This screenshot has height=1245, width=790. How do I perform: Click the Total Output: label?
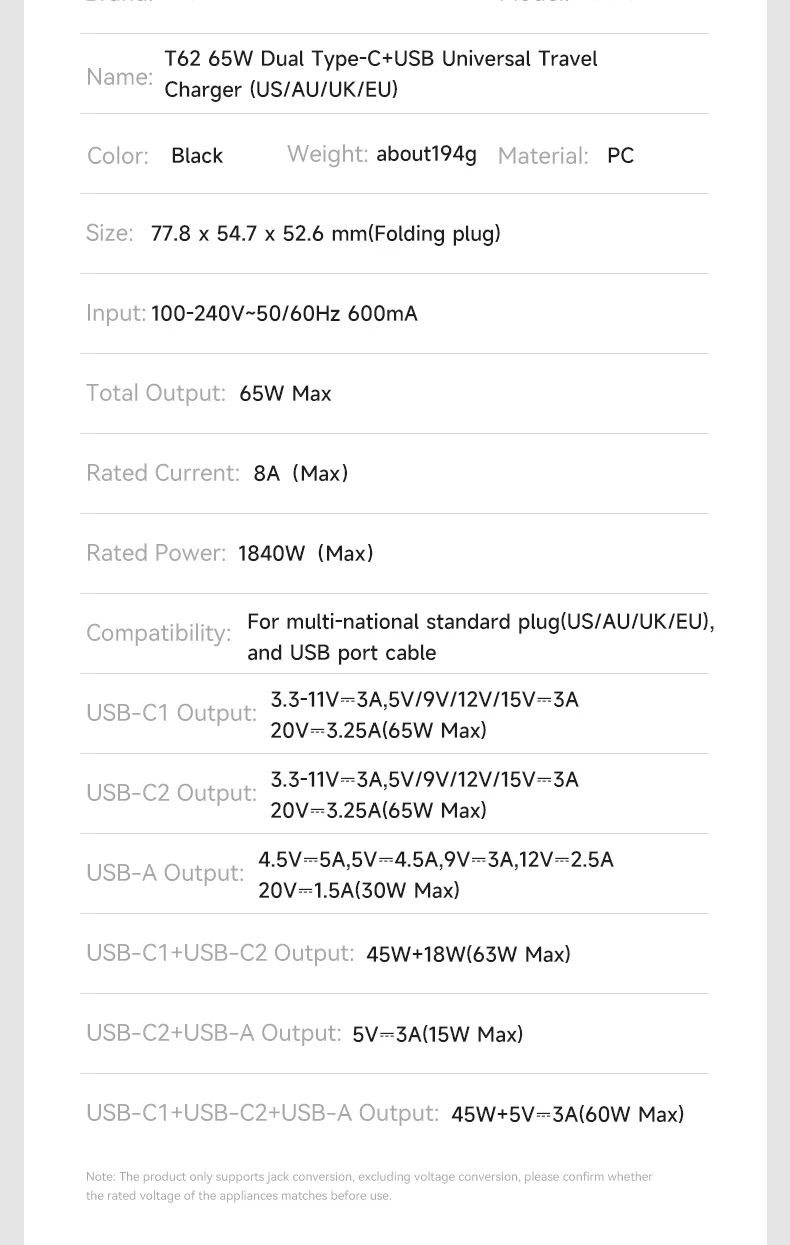click(156, 393)
